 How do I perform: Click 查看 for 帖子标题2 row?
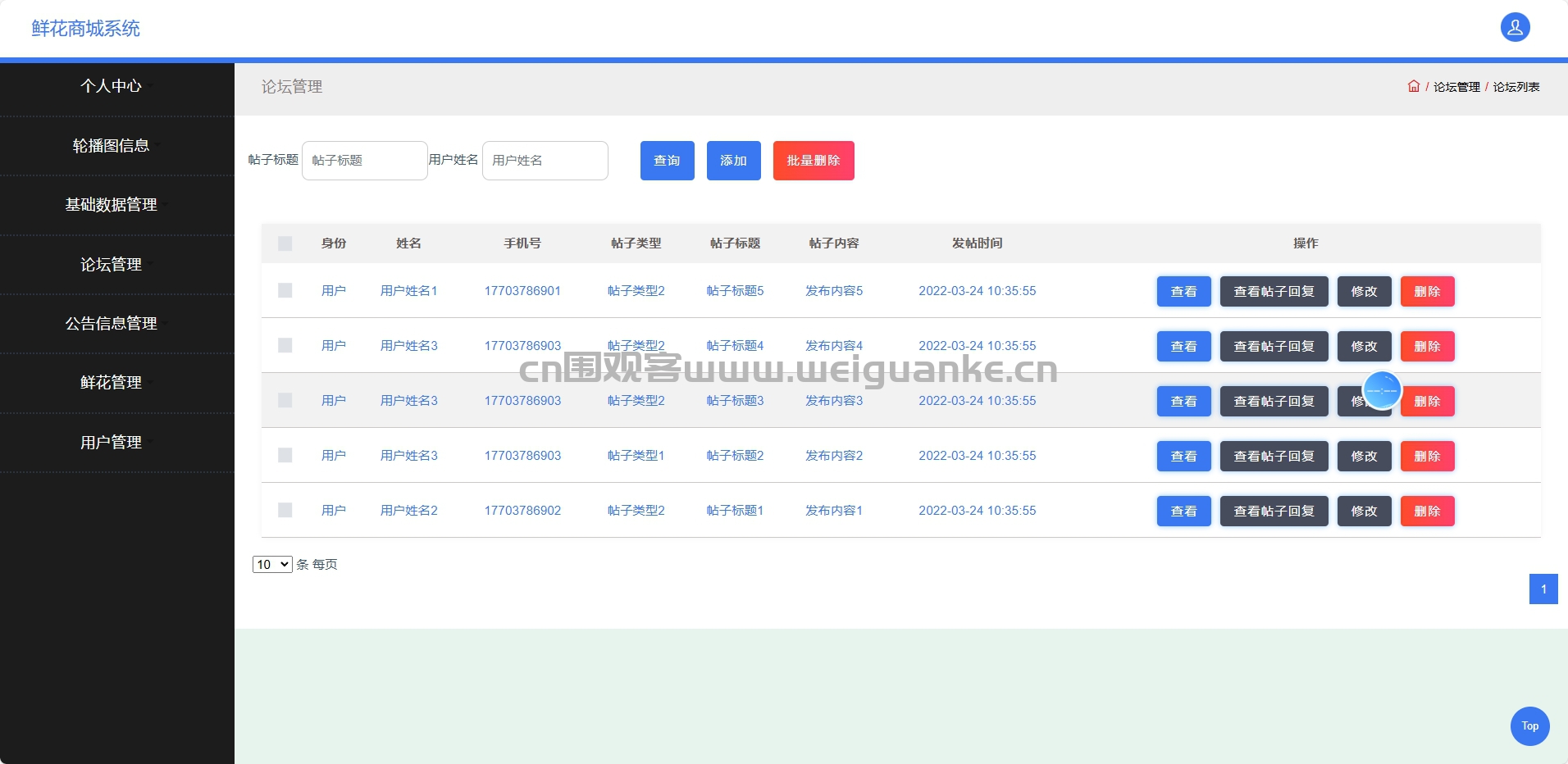click(x=1184, y=456)
